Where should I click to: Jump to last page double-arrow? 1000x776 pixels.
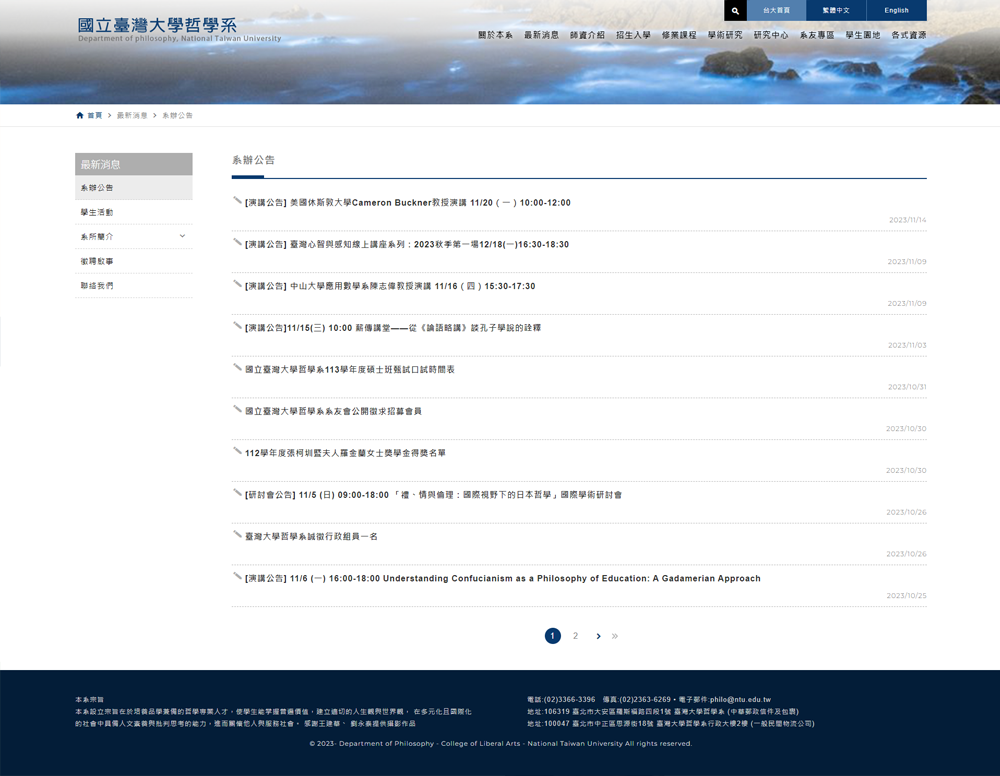point(615,636)
